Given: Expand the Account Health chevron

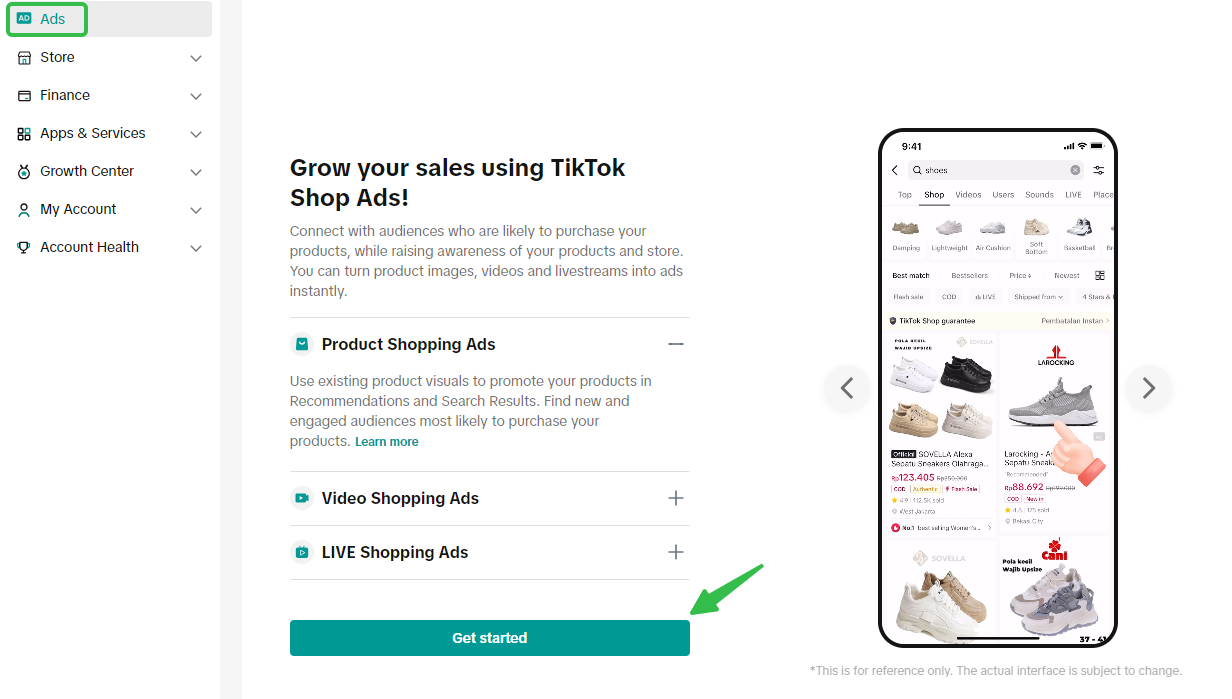Looking at the screenshot, I should pos(196,248).
